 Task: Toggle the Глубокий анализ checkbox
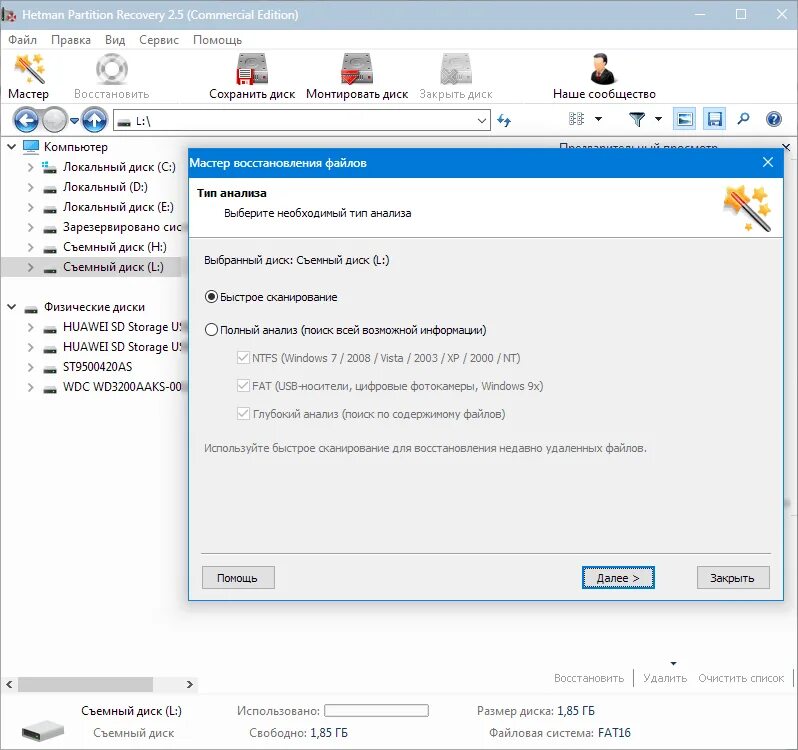pyautogui.click(x=243, y=413)
